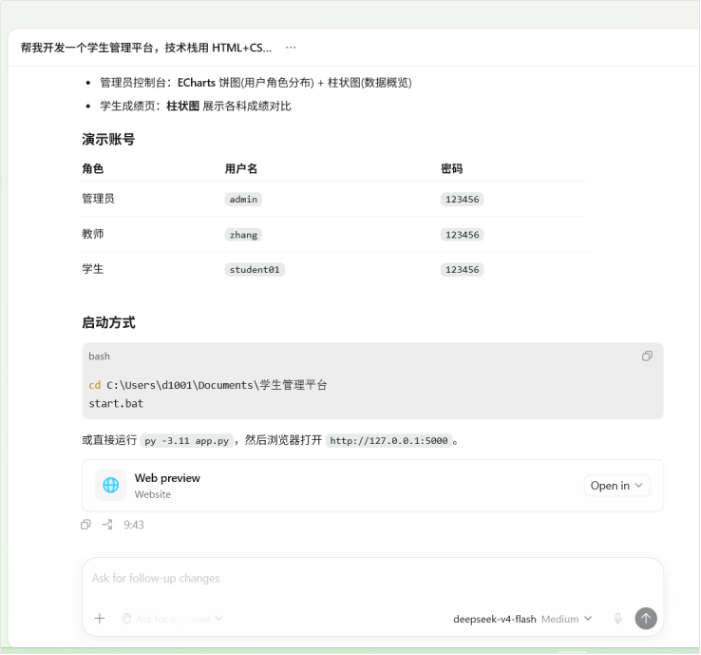Viewport: 701px width, 655px height.
Task: Send the message with arrow button
Action: (x=646, y=618)
